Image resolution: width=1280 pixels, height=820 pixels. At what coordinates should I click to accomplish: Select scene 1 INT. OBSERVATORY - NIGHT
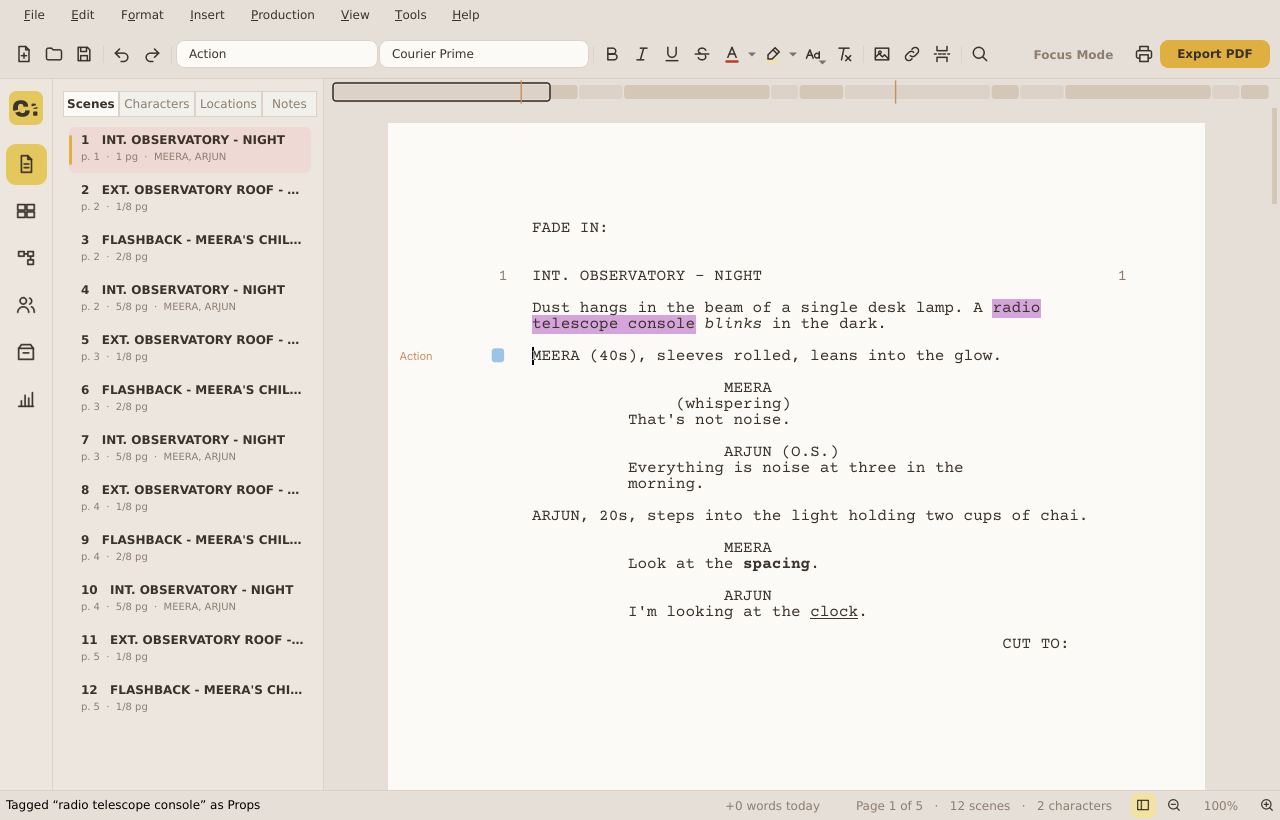click(x=190, y=148)
